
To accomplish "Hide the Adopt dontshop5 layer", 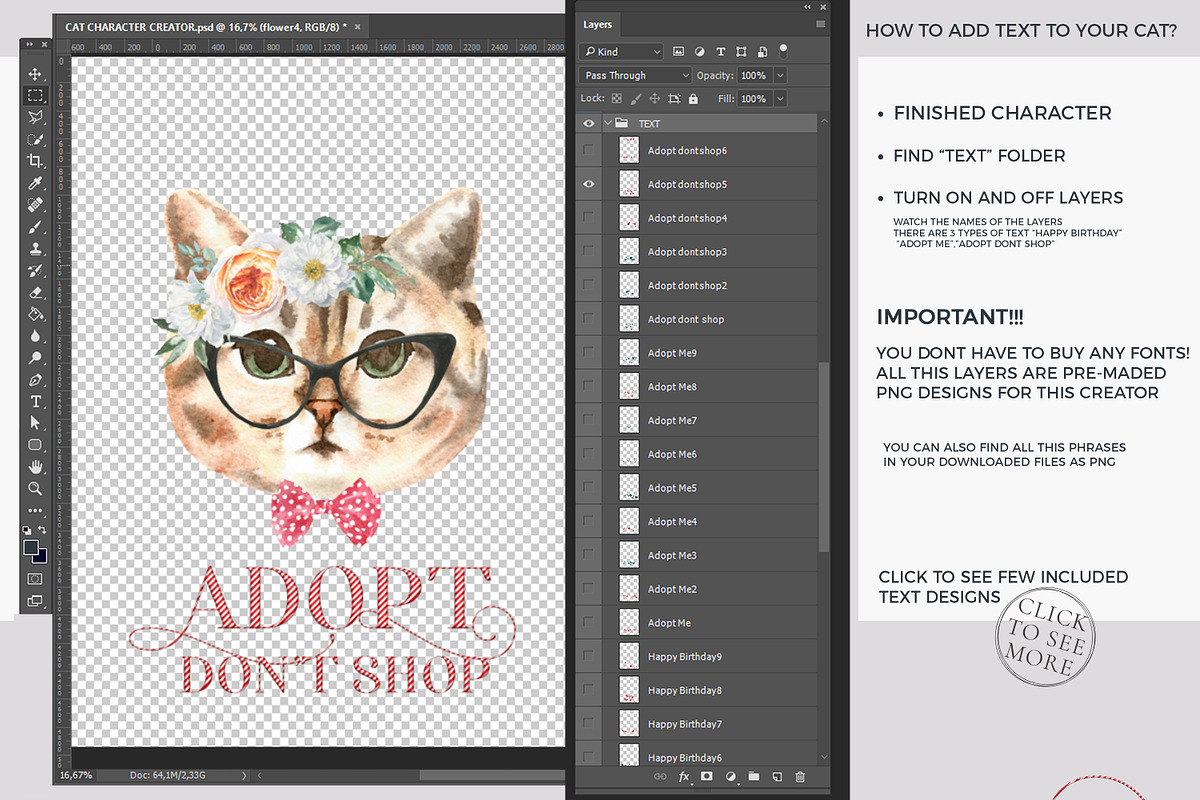I will coord(589,184).
